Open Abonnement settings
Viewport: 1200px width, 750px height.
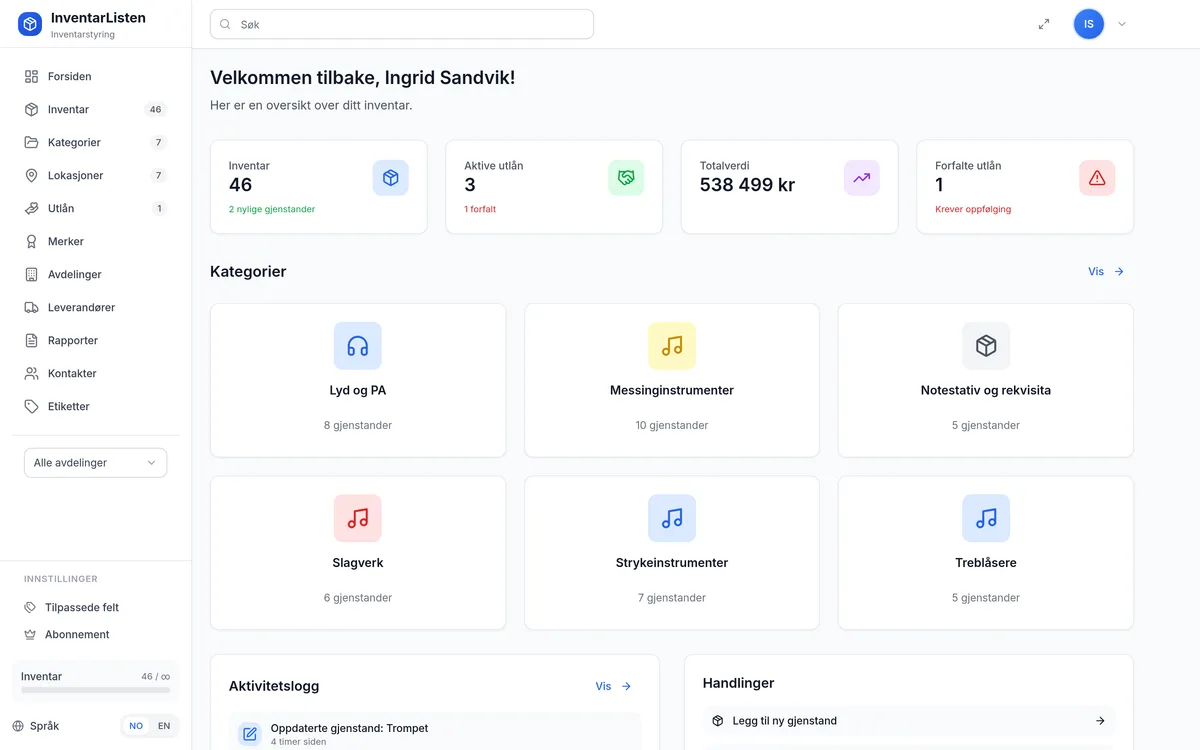[95, 634]
